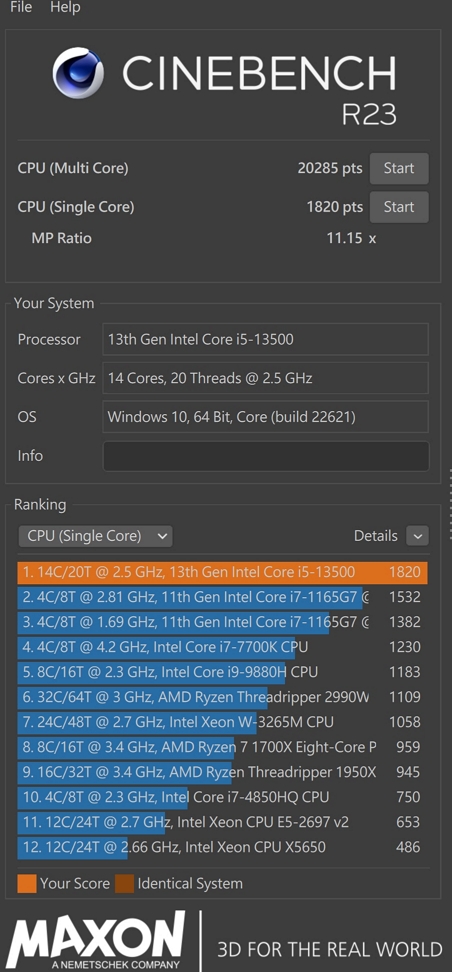This screenshot has height=972, width=452.
Task: Select ranking row 1 Core i5-13500
Action: 223,572
